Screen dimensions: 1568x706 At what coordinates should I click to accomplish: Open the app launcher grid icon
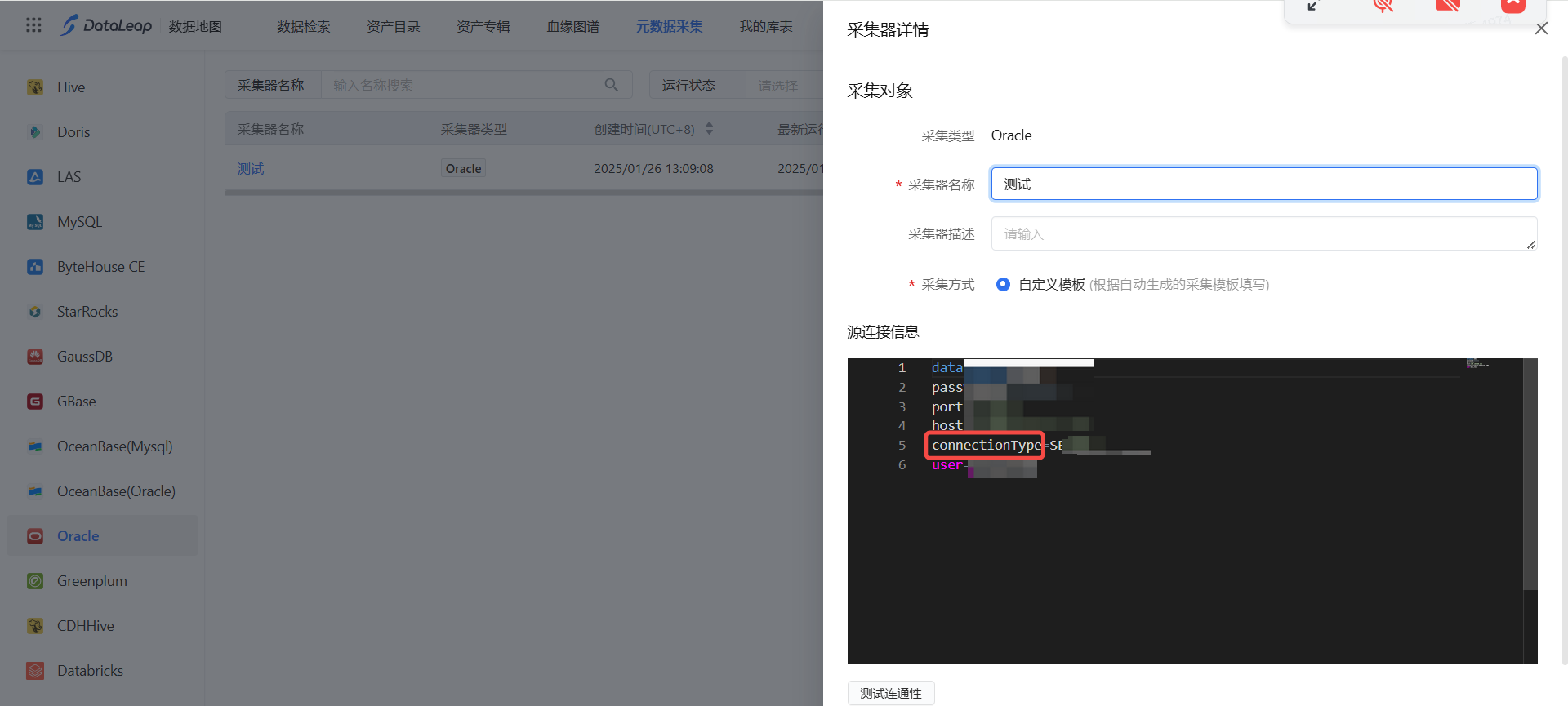[x=33, y=25]
